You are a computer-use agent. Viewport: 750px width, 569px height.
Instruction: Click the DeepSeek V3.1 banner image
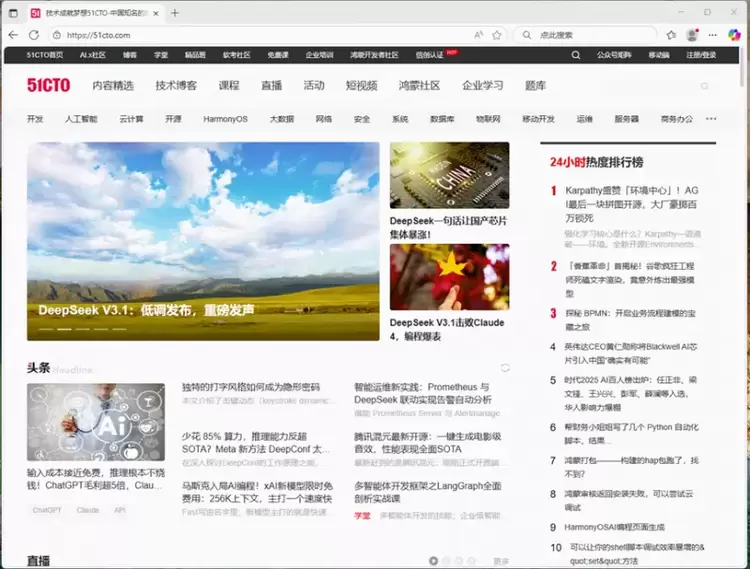pos(203,240)
